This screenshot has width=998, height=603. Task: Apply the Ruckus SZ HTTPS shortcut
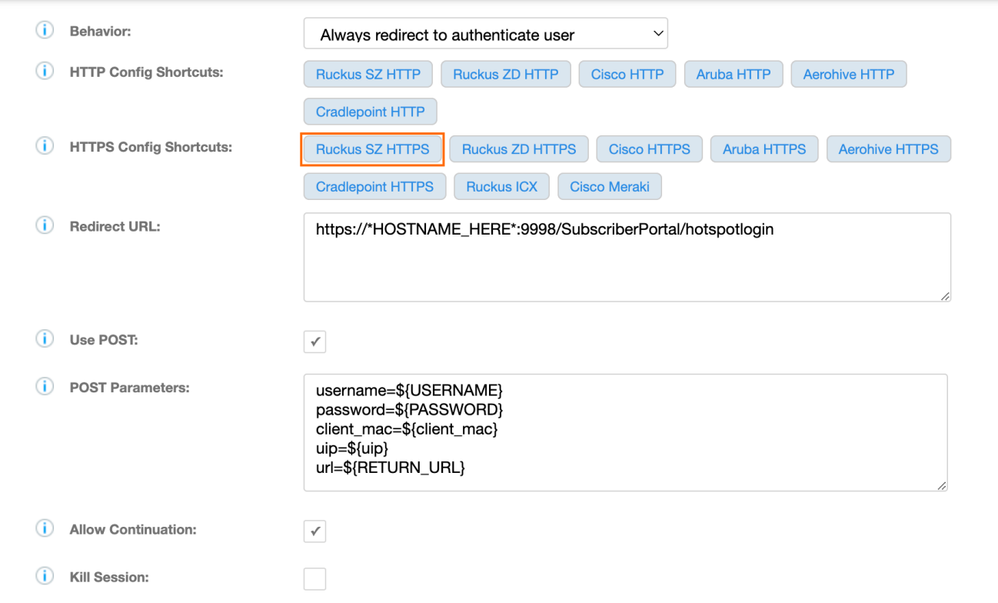(x=372, y=149)
